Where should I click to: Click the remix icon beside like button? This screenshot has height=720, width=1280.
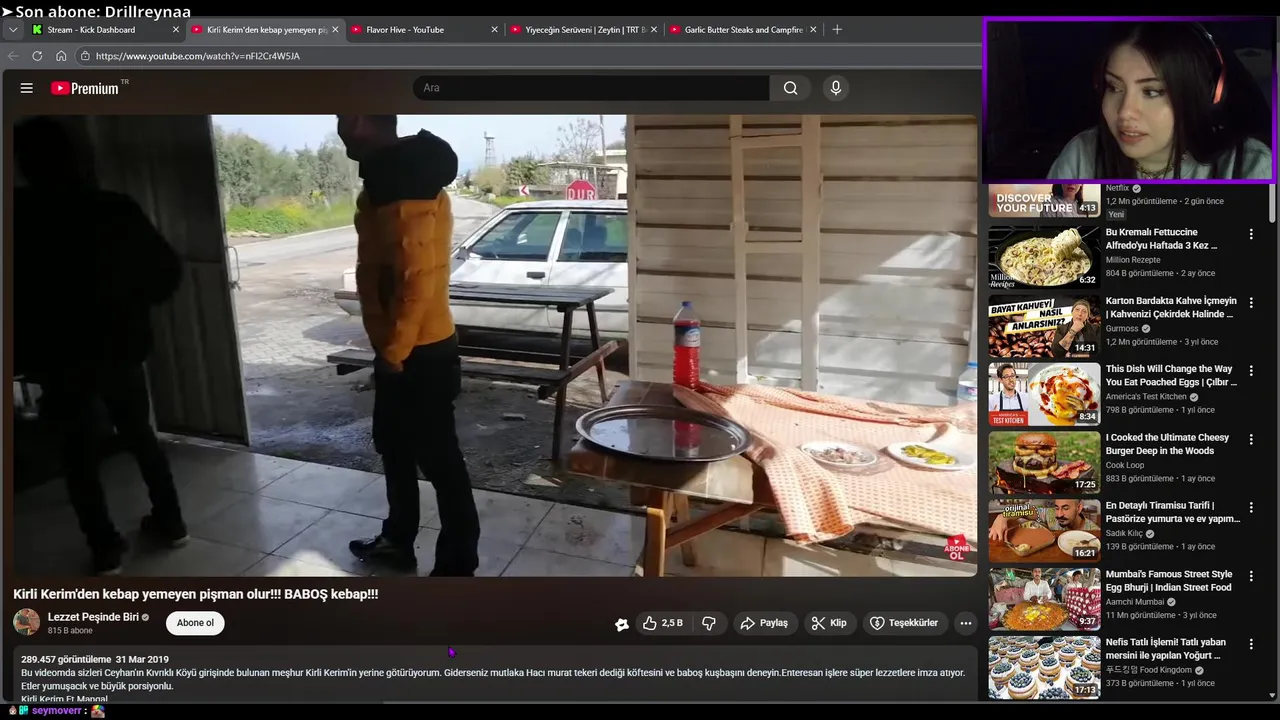pos(622,624)
